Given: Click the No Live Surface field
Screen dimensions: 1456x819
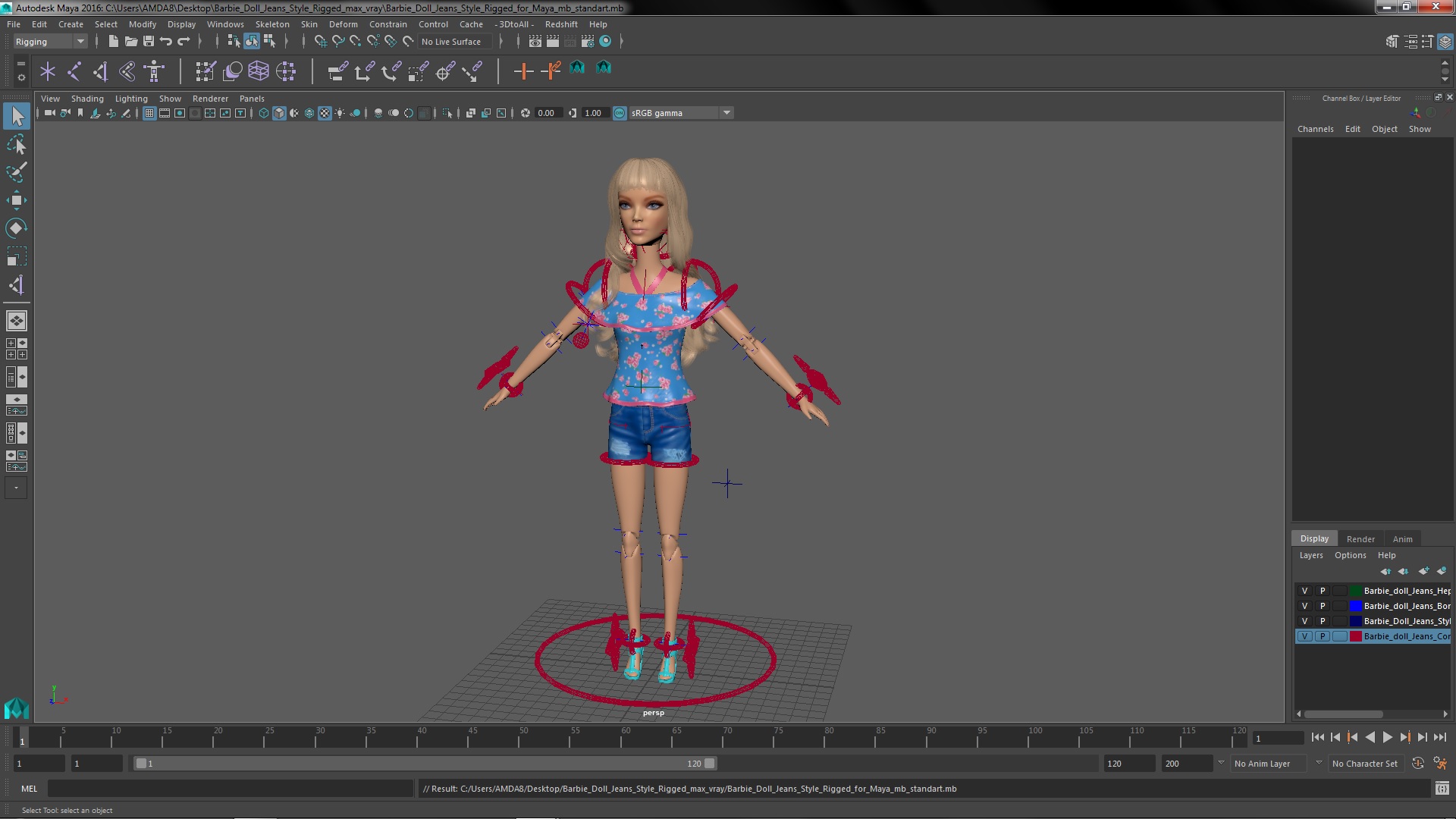Looking at the screenshot, I should pos(453,42).
